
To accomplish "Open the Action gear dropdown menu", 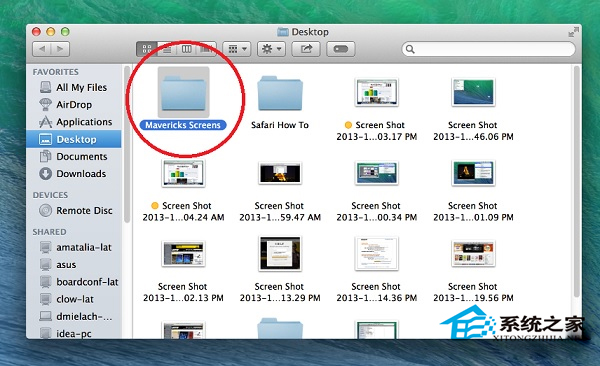I will pos(271,49).
